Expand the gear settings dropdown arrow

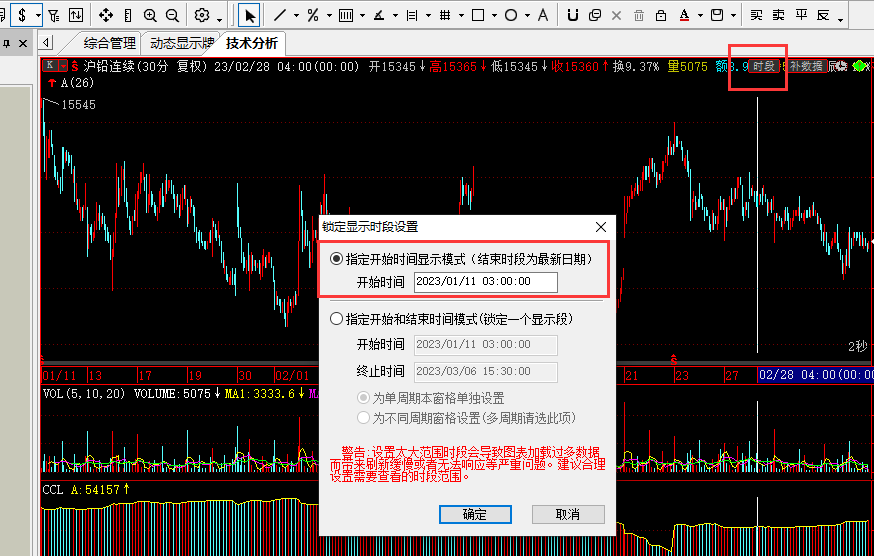tap(219, 17)
